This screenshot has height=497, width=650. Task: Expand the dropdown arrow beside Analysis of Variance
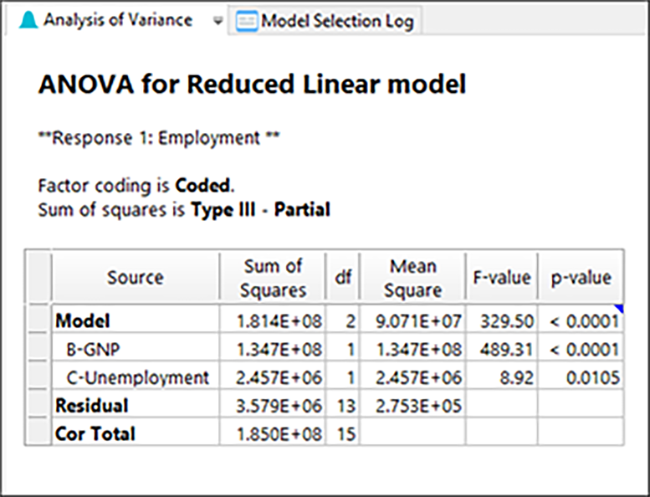[218, 21]
